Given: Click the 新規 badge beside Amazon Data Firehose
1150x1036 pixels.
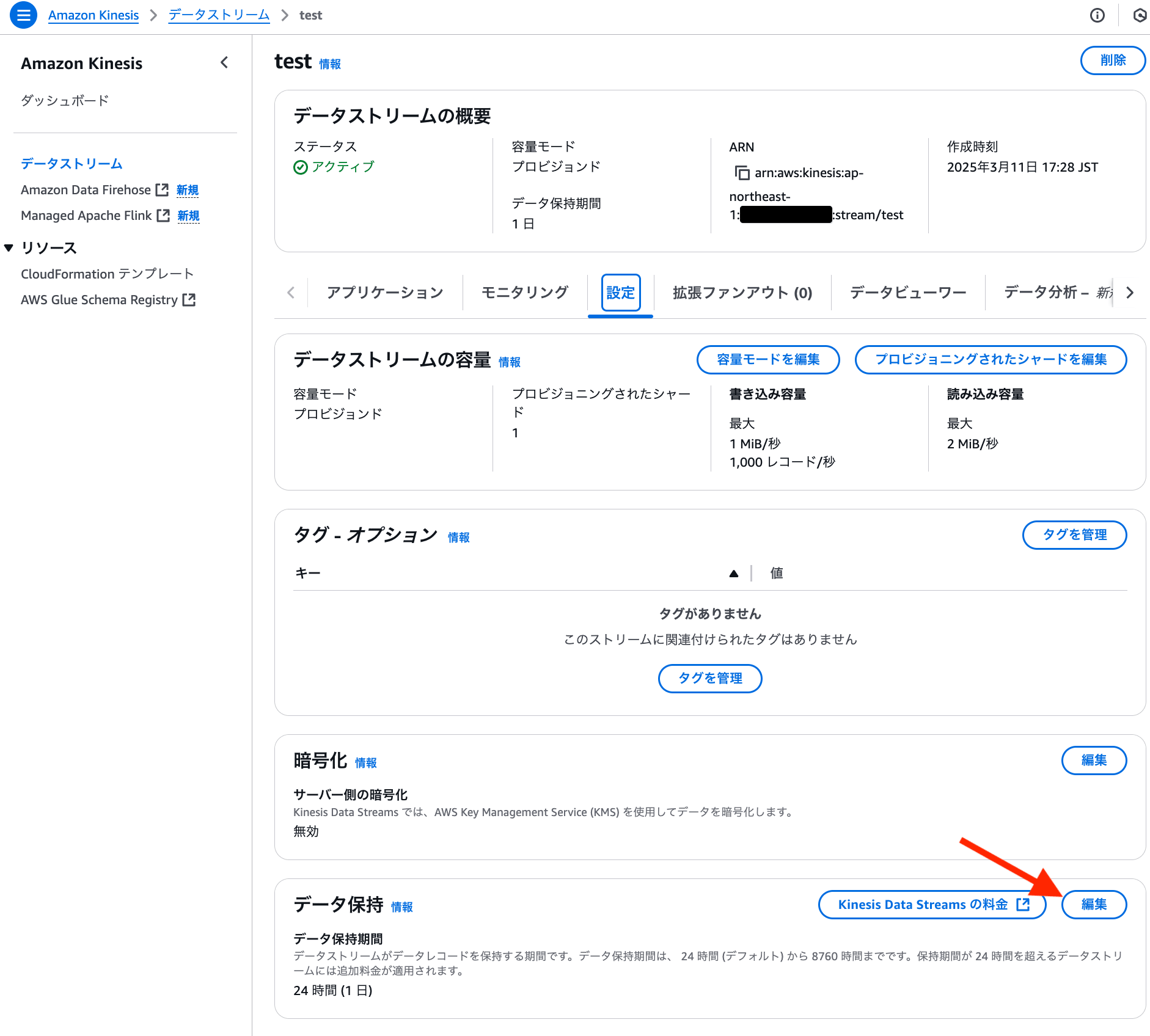Looking at the screenshot, I should coord(188,191).
